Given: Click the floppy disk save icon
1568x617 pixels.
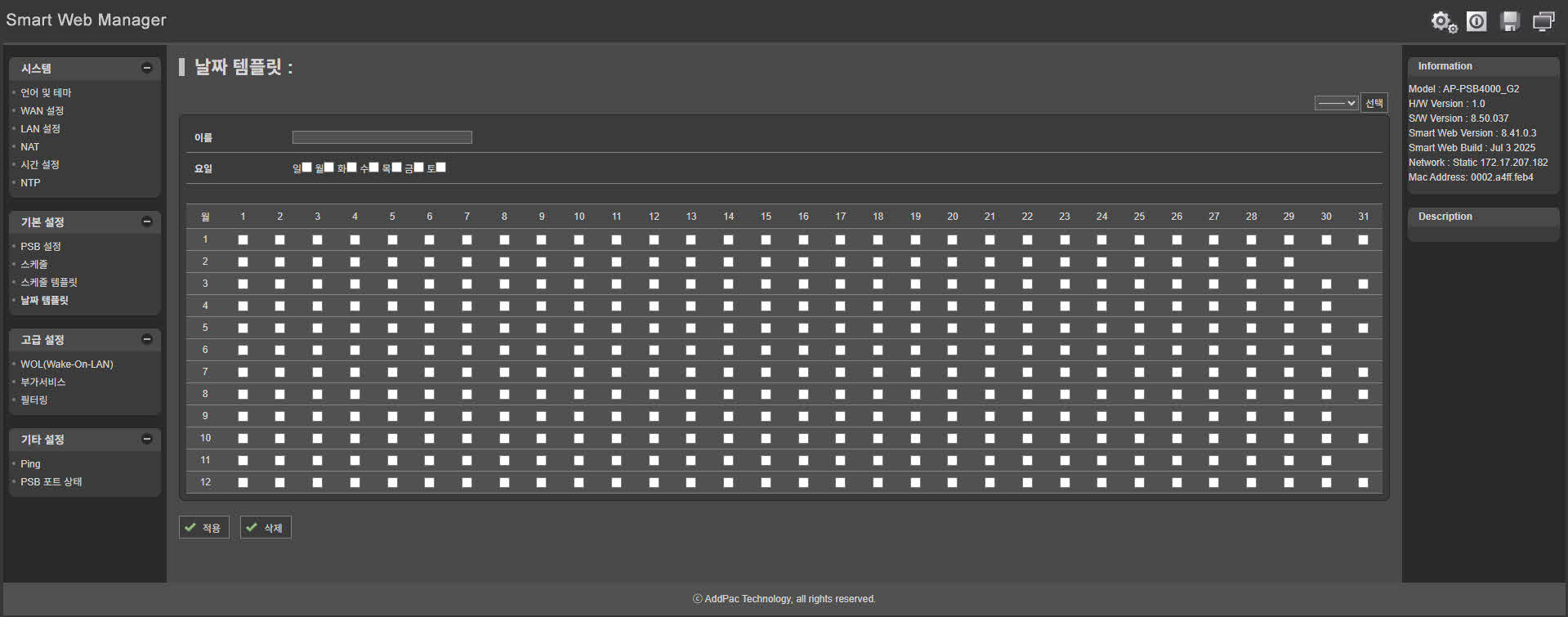Looking at the screenshot, I should [x=1510, y=21].
